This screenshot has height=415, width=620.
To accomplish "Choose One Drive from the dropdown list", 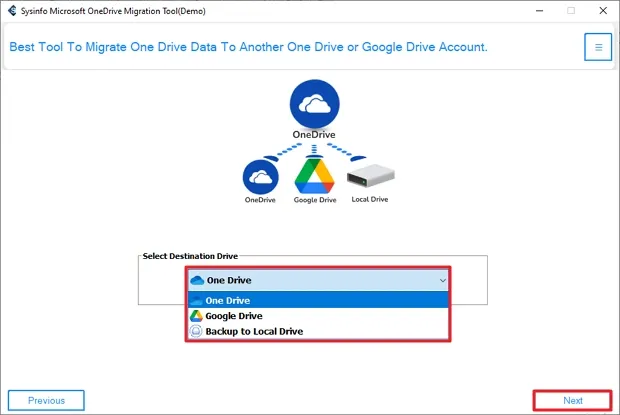I will (318, 300).
